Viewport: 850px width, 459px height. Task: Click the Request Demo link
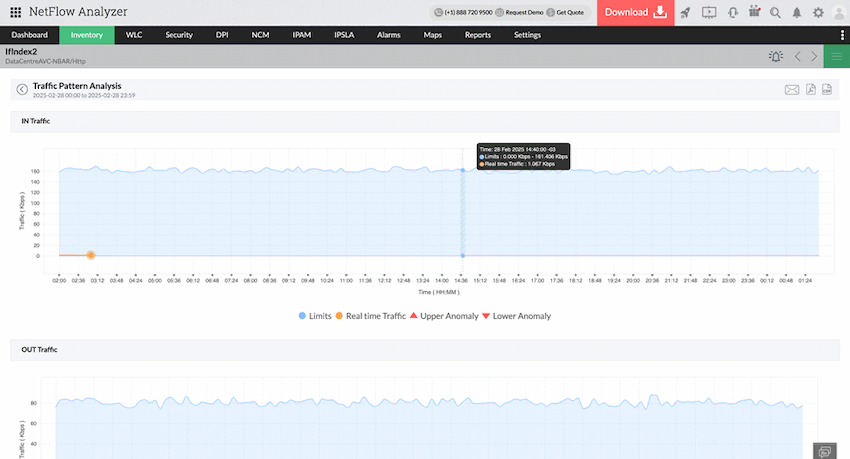(524, 12)
